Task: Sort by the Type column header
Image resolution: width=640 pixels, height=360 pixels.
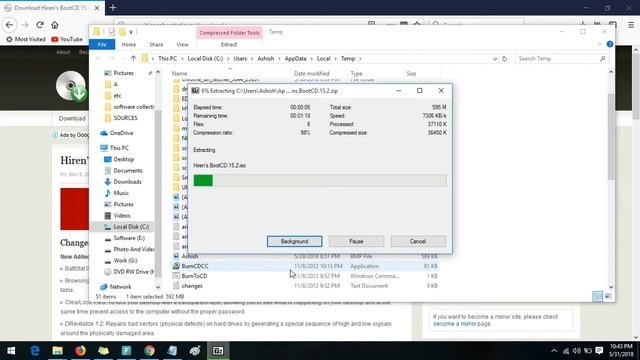Action: tap(356, 74)
